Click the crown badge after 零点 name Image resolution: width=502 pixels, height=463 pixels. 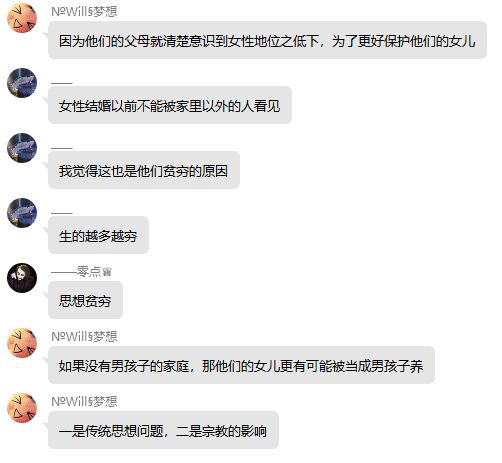[107, 272]
